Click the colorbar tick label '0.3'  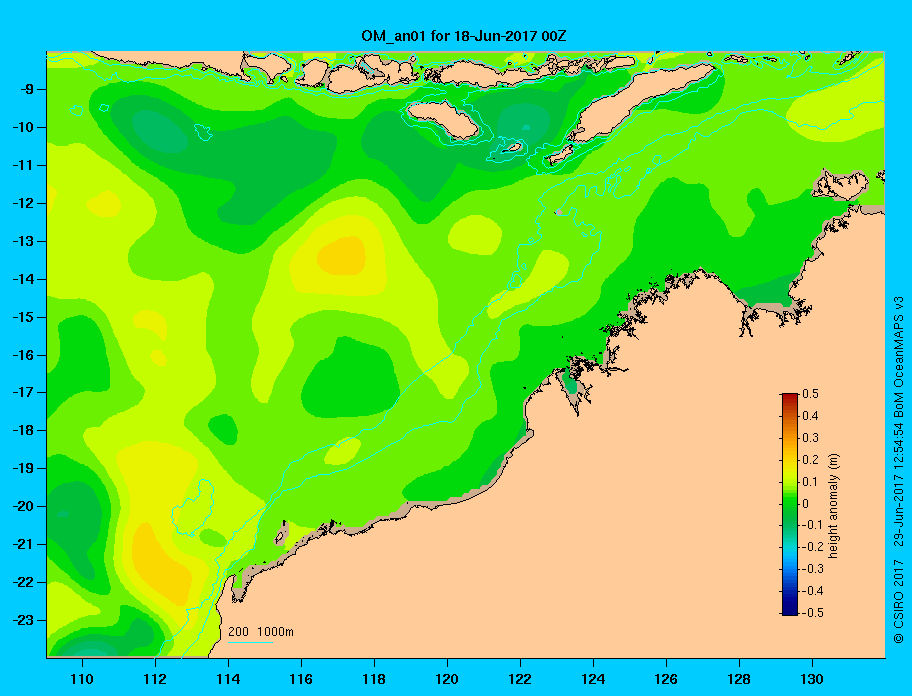coord(810,438)
